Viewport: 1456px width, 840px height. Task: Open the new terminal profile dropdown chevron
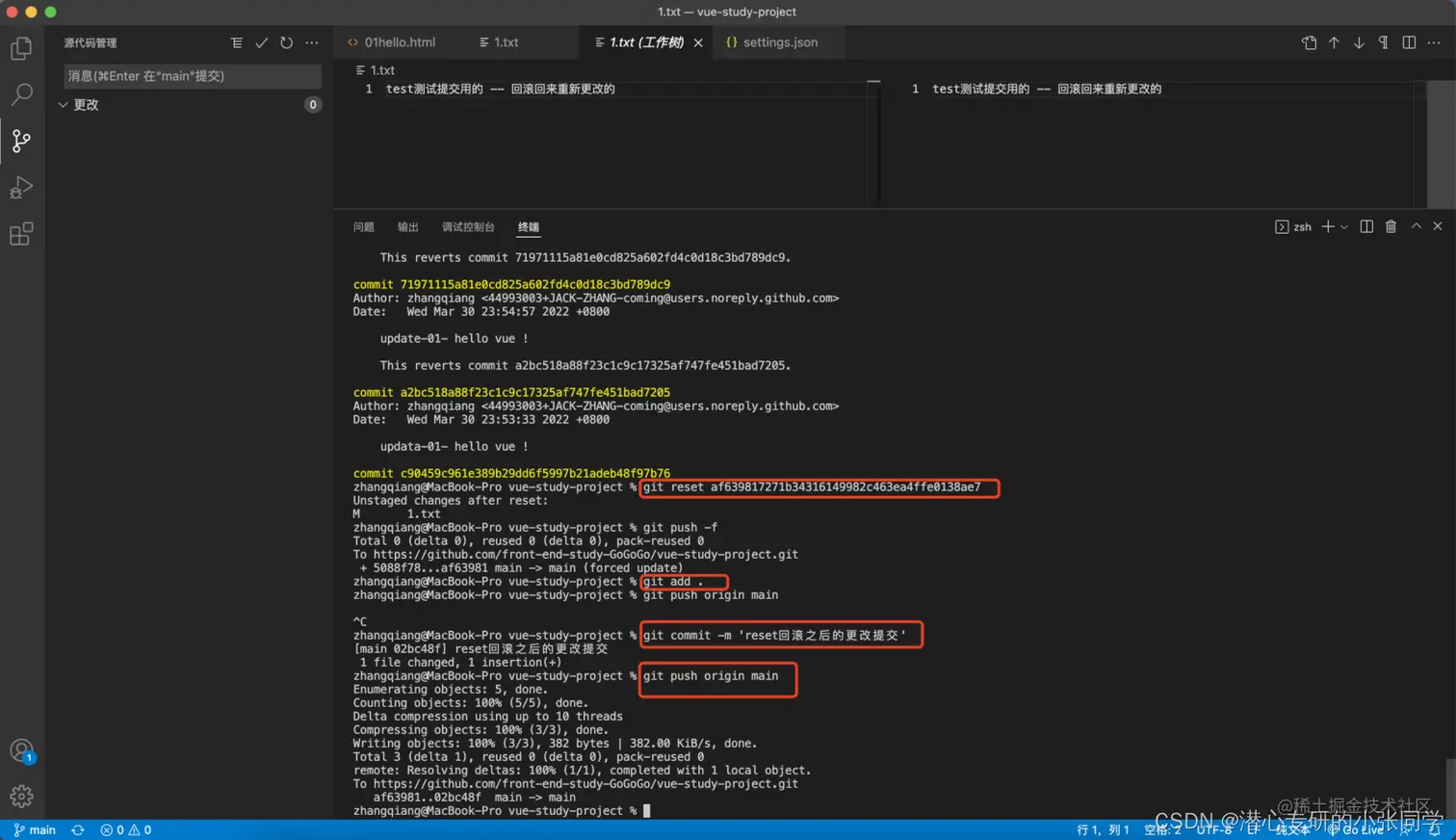(x=1344, y=227)
